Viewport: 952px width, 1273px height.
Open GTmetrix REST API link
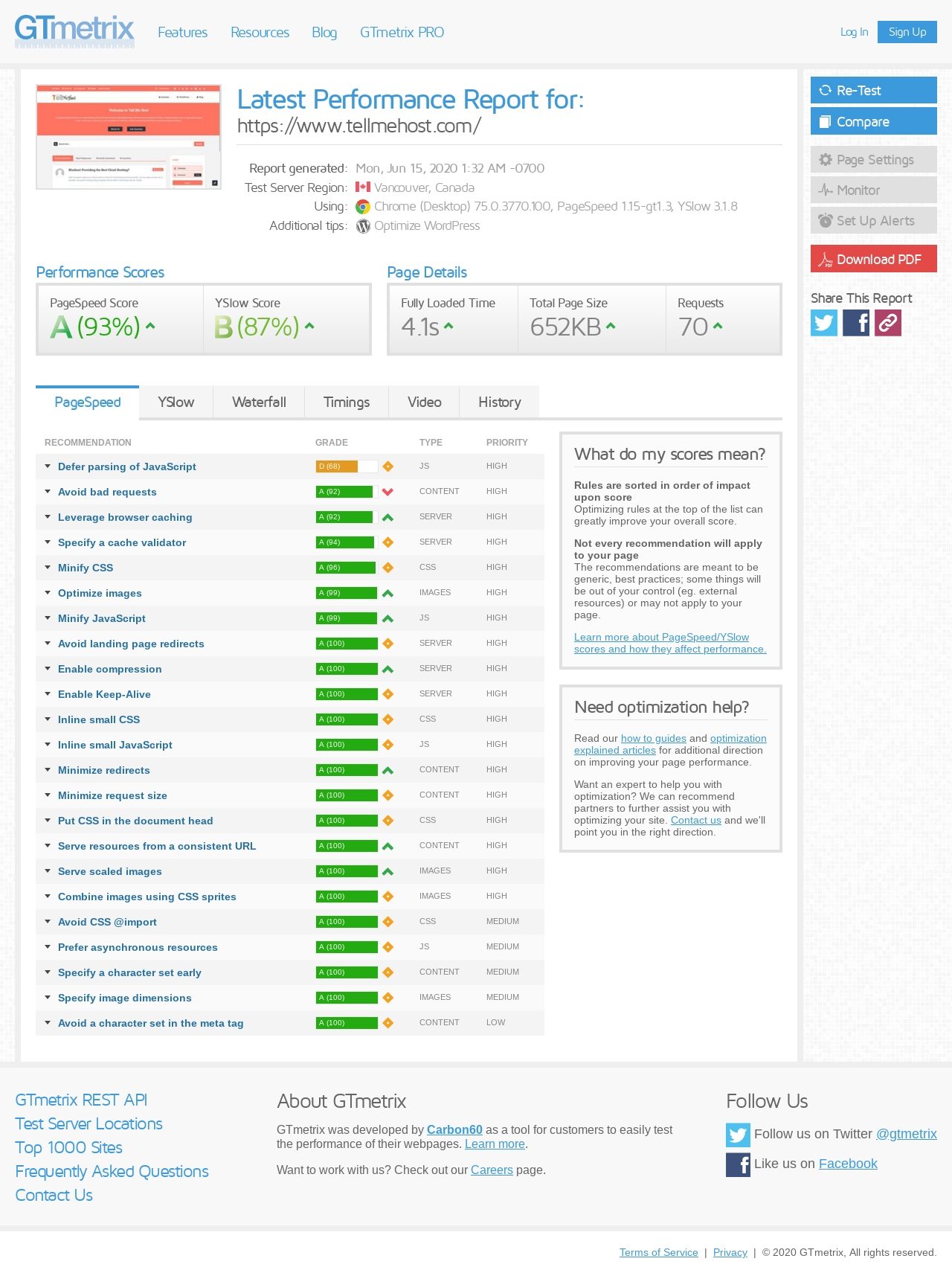[81, 1100]
